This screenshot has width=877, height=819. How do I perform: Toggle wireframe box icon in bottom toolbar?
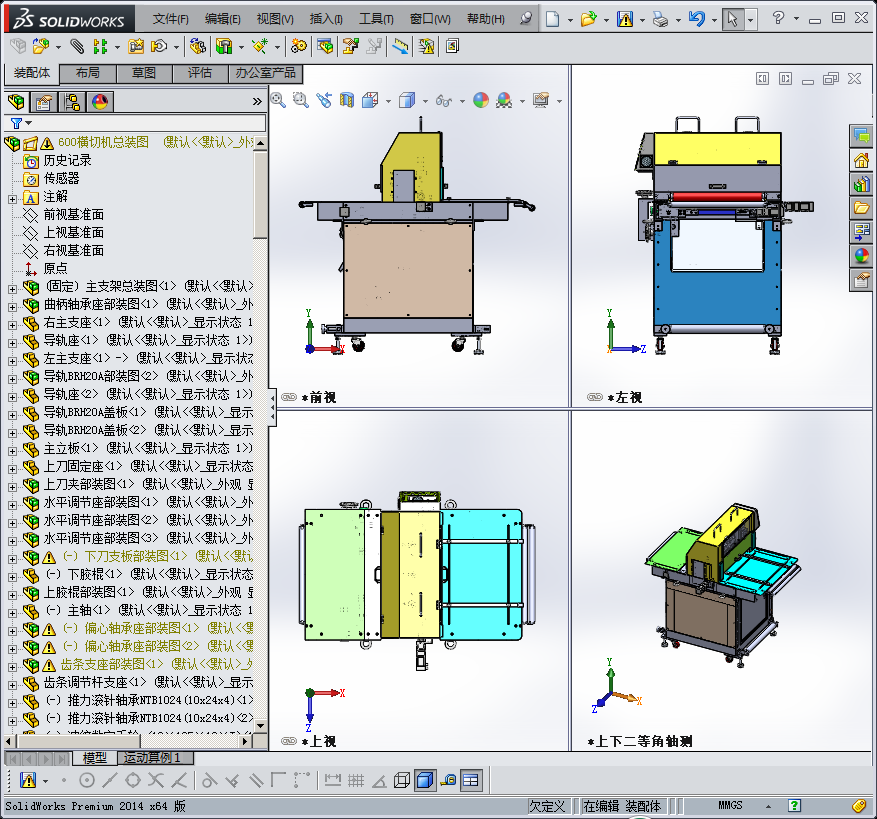click(402, 780)
